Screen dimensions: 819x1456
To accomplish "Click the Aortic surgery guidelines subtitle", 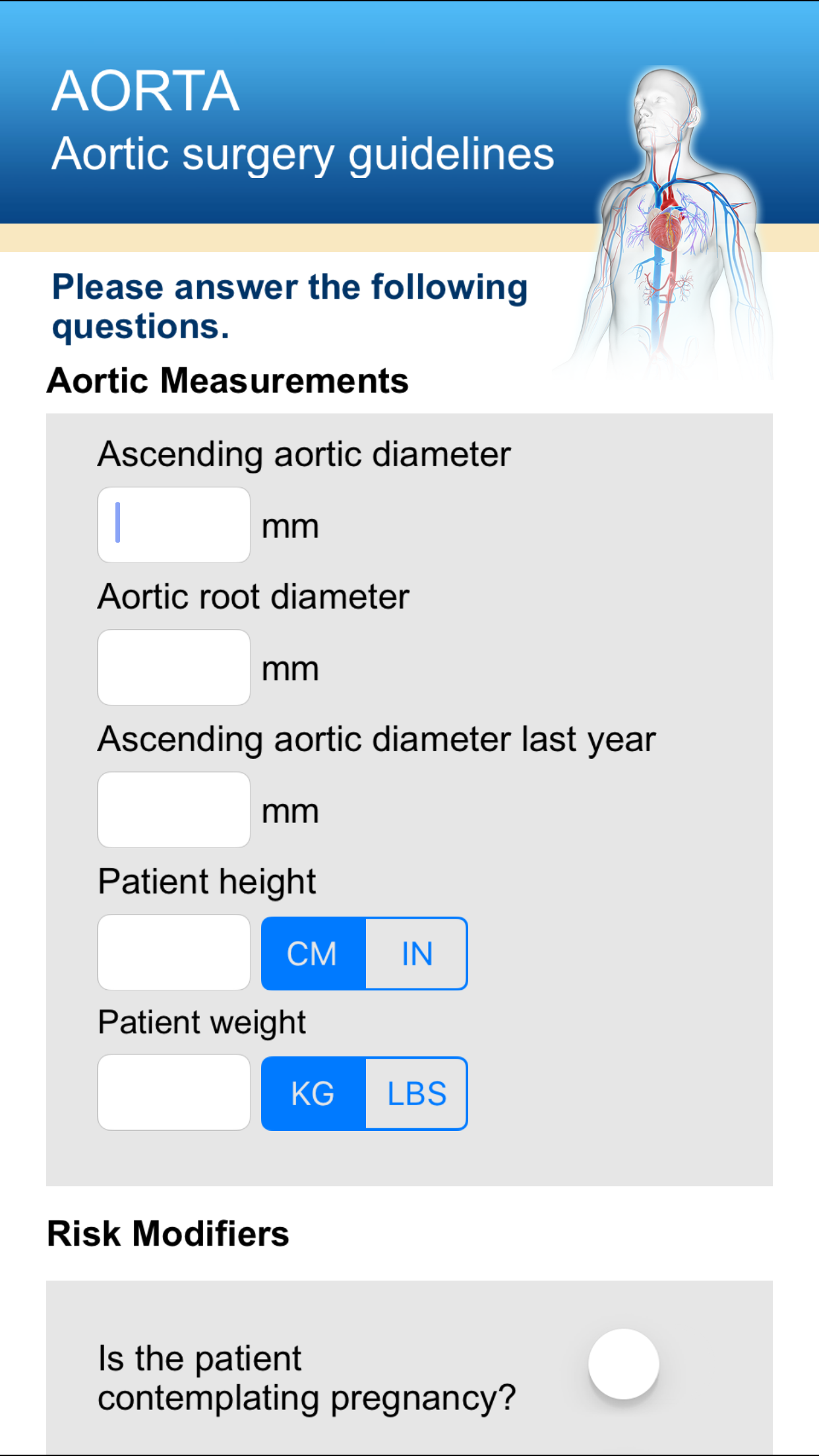I will tap(303, 154).
